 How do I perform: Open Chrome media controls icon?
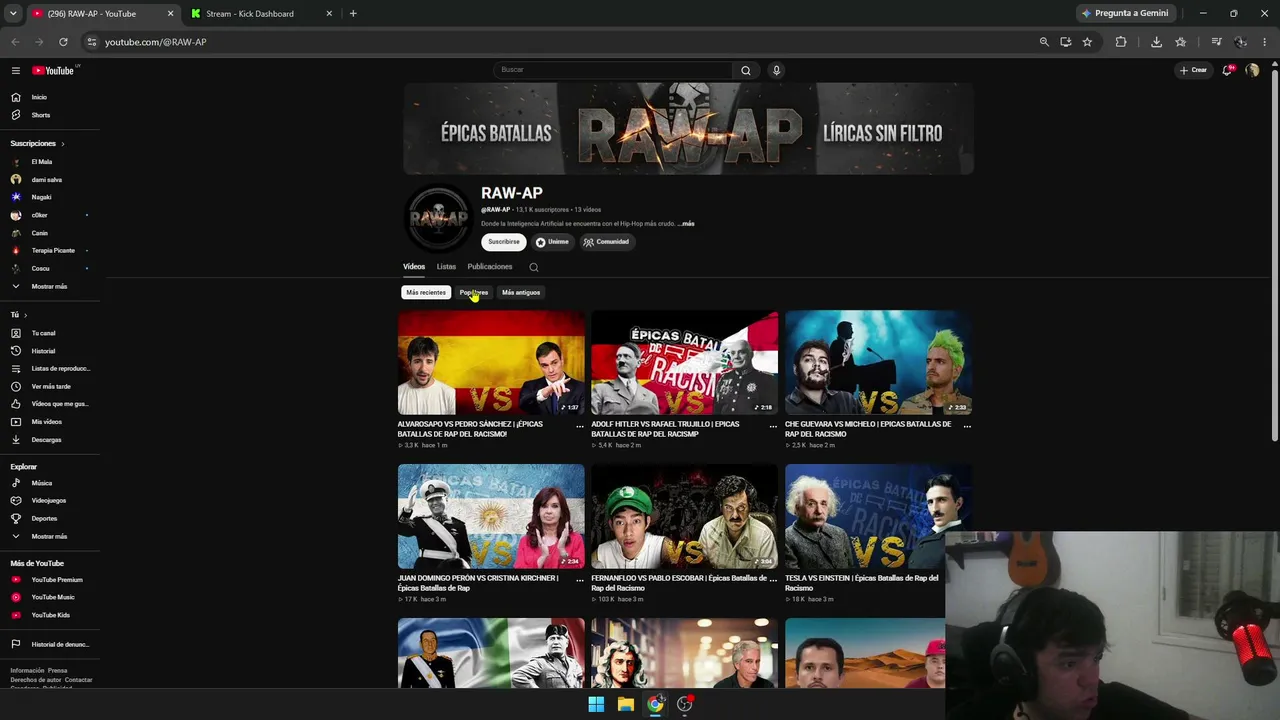1216,42
